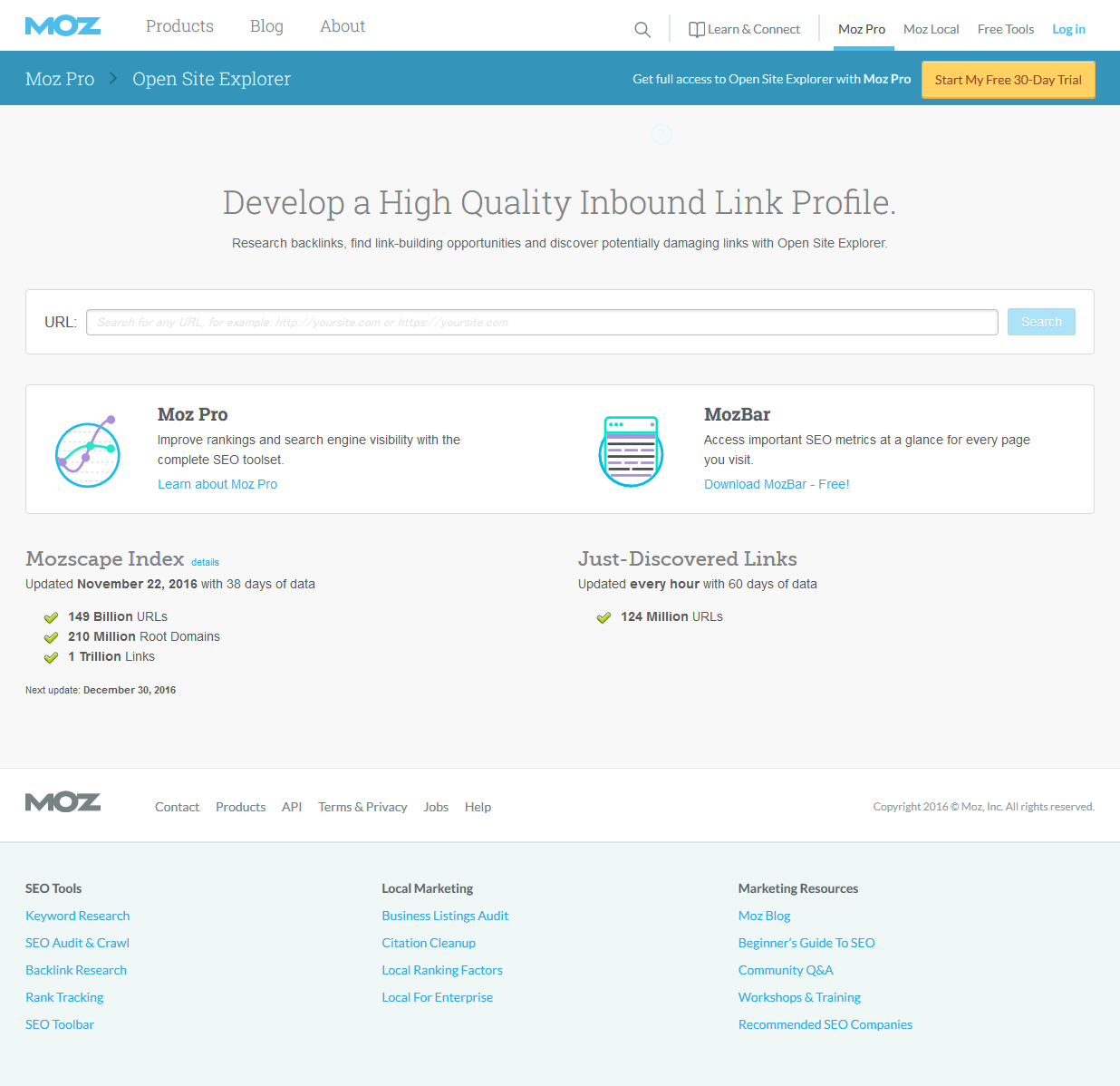Click the Learn & Connect book icon

click(x=697, y=30)
